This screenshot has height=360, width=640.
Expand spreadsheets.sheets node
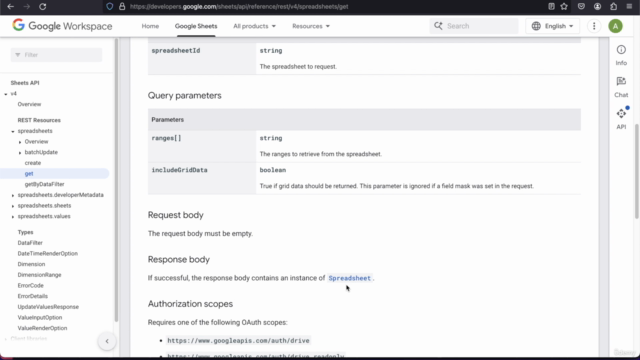[13, 206]
